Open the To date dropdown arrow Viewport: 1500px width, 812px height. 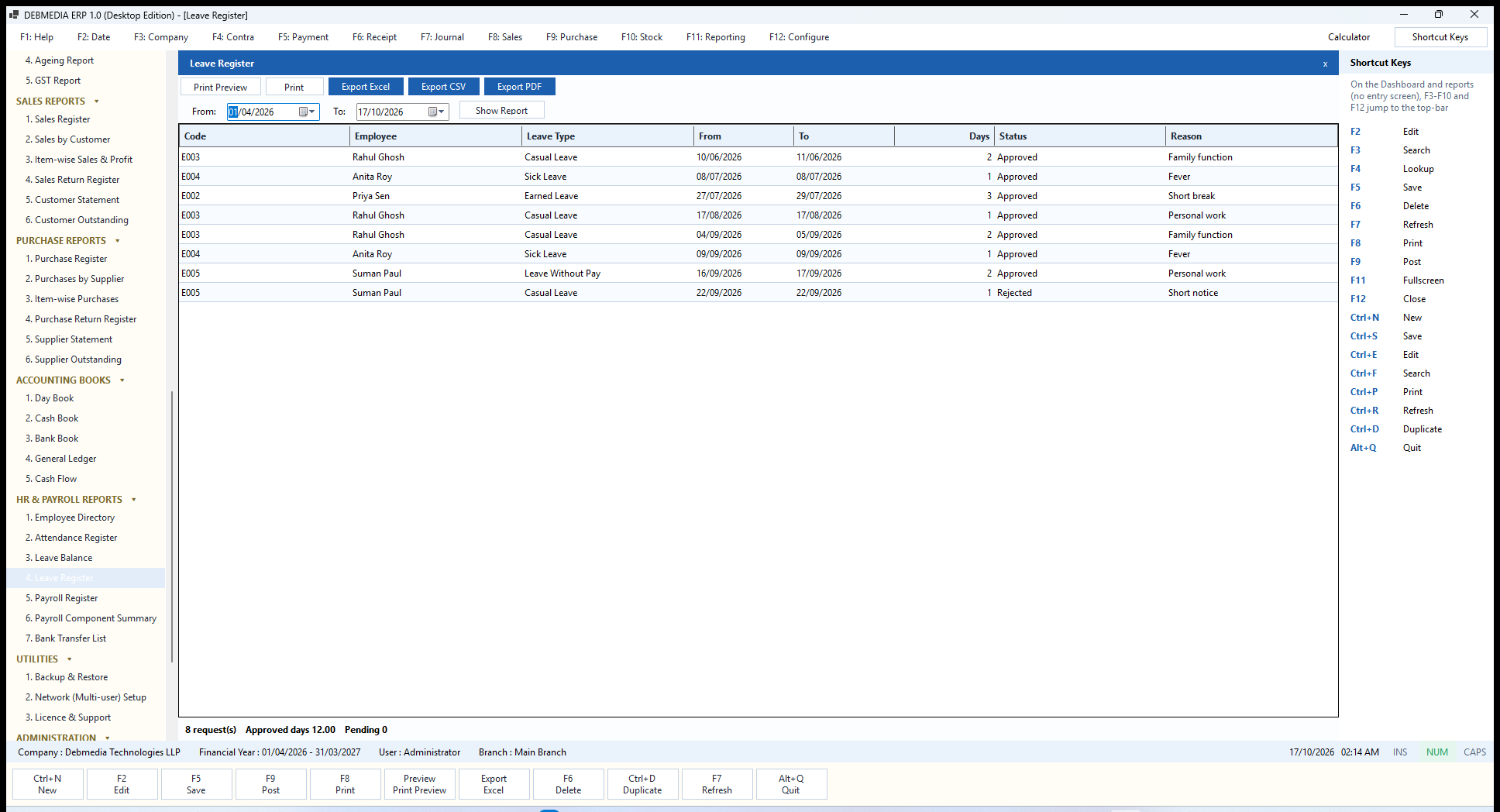tap(442, 112)
